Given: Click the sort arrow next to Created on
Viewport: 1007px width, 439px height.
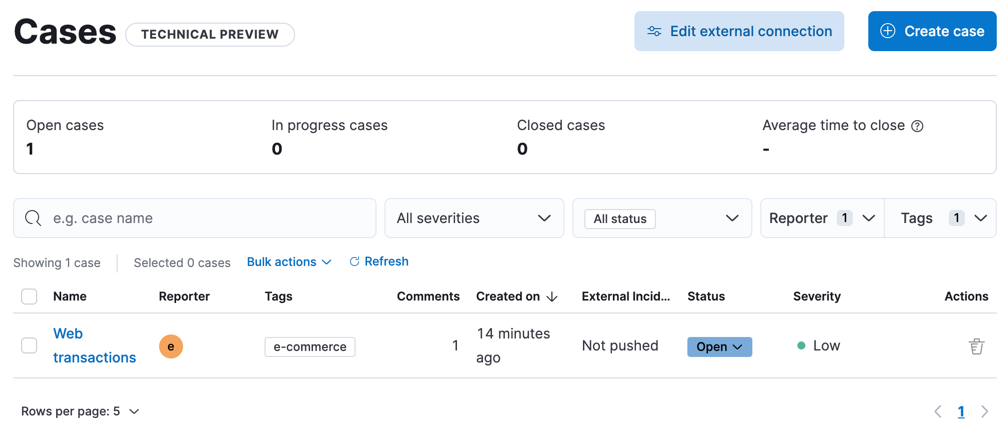Looking at the screenshot, I should [x=552, y=297].
